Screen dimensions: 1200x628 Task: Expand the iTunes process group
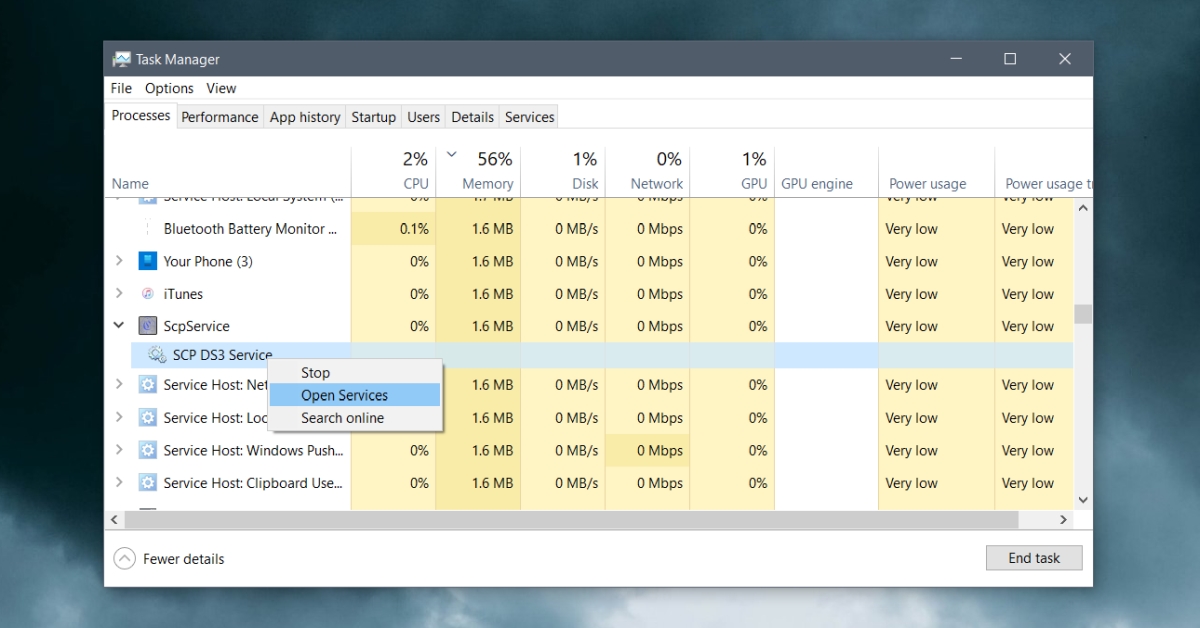119,294
